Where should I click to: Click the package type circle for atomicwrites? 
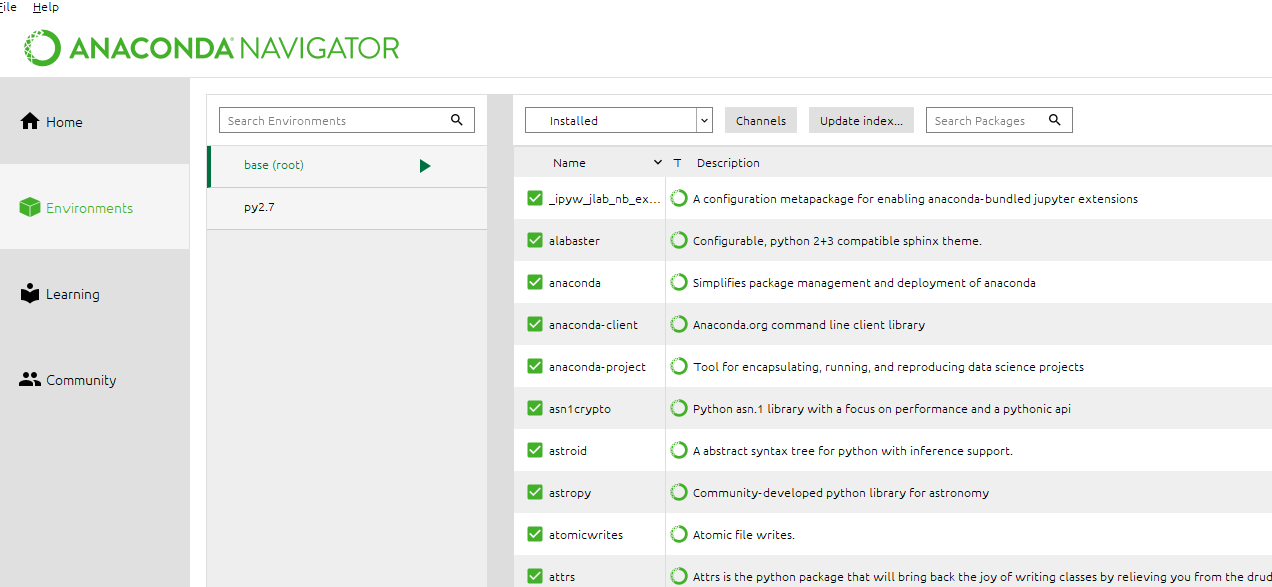(679, 534)
